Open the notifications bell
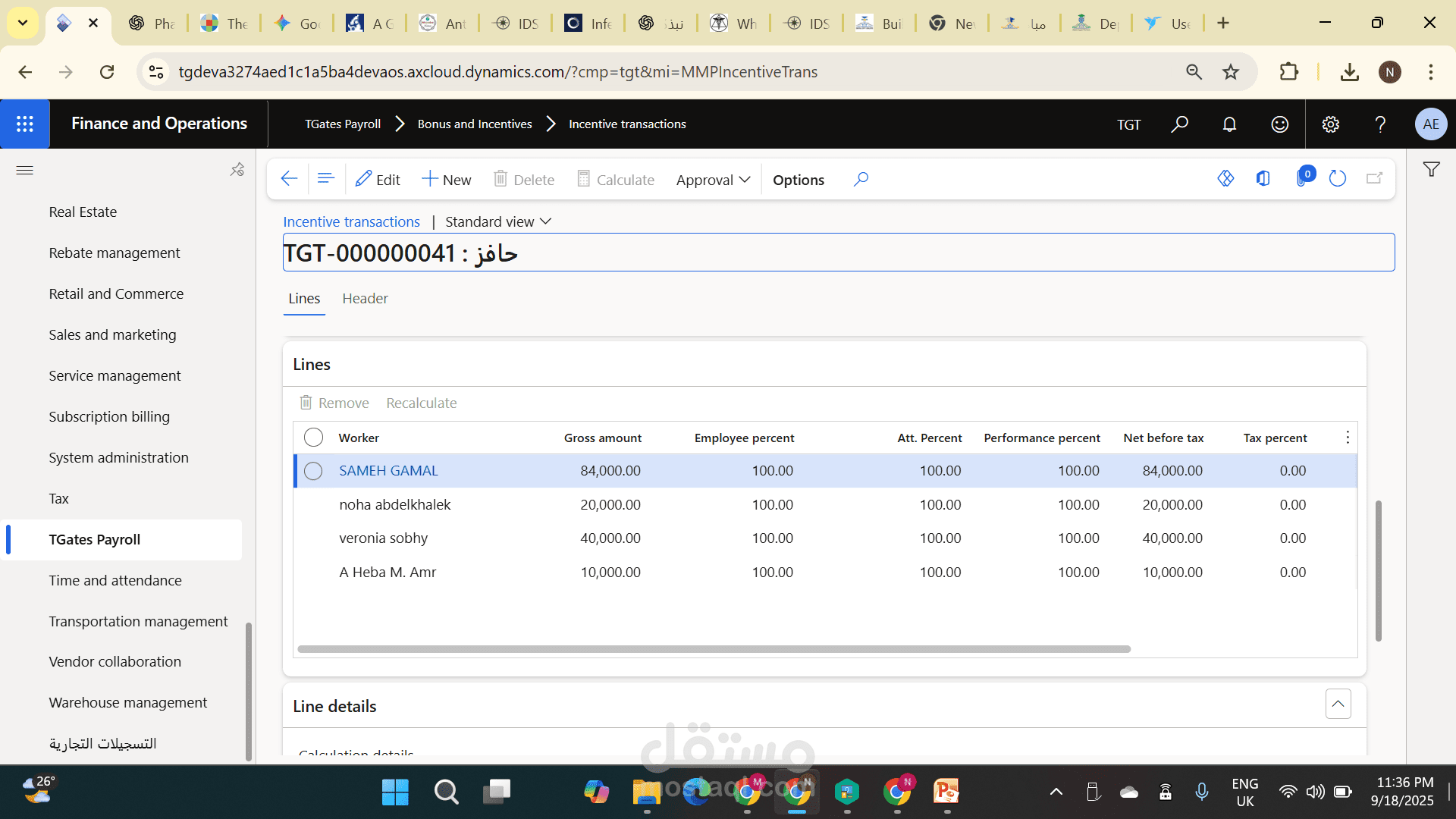This screenshot has height=819, width=1456. (1229, 124)
